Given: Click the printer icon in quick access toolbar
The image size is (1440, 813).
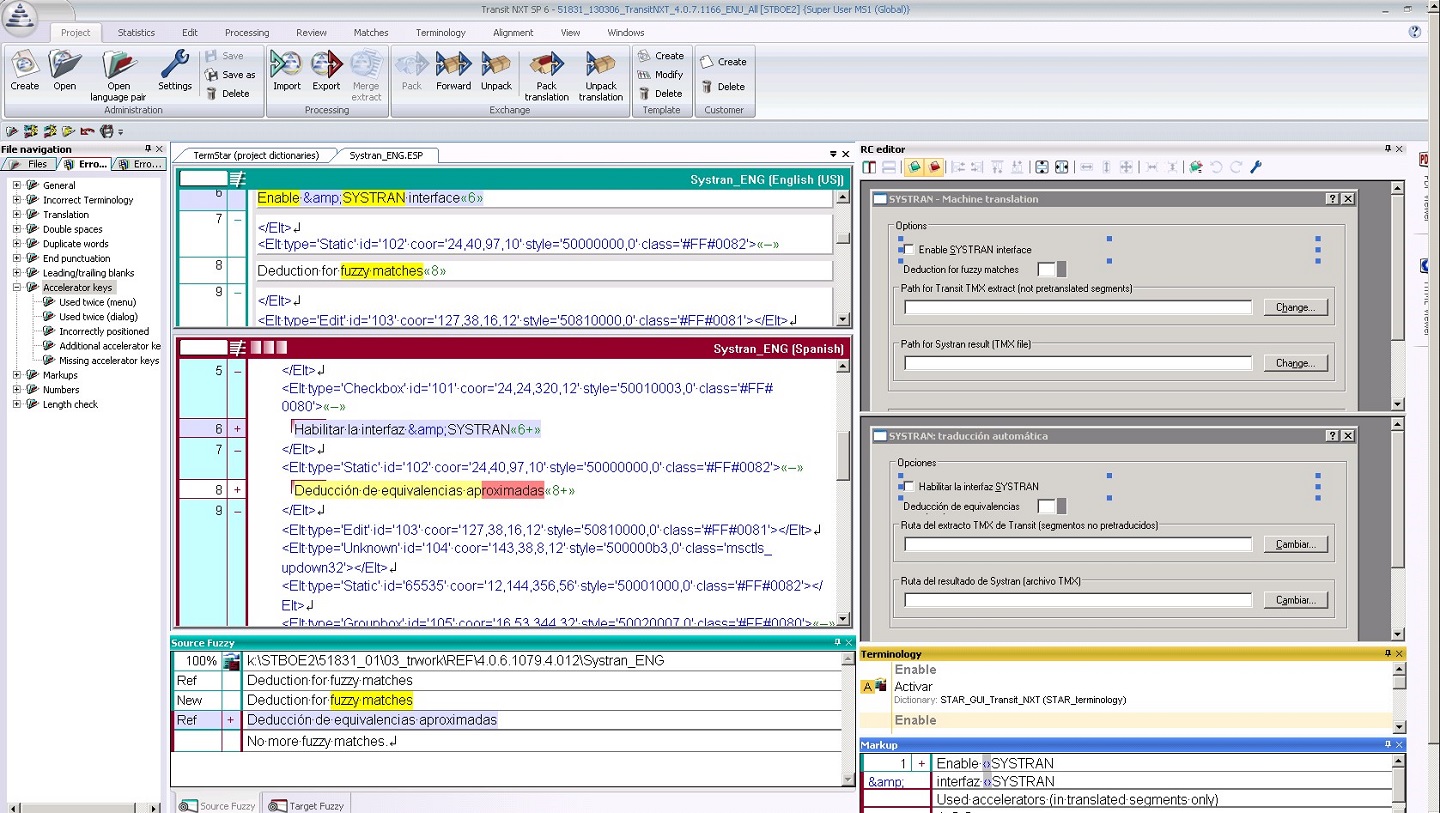Looking at the screenshot, I should (106, 131).
